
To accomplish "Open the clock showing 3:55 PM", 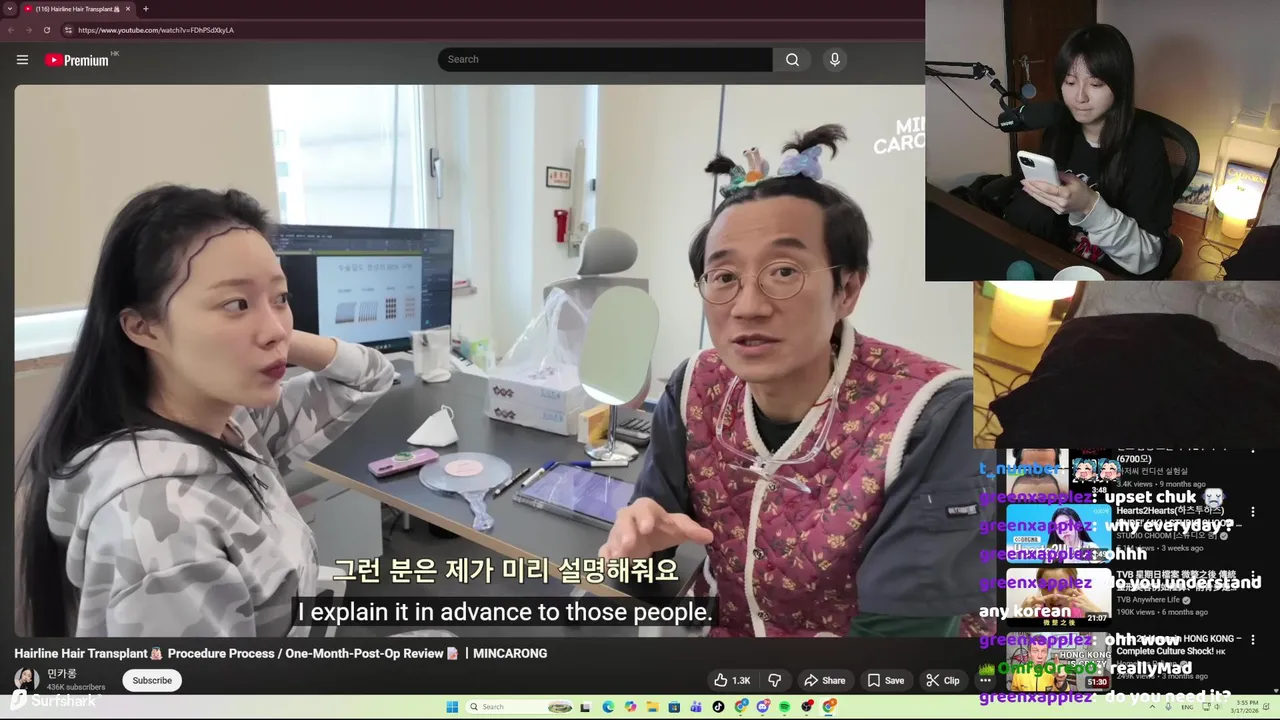I will click(1246, 707).
